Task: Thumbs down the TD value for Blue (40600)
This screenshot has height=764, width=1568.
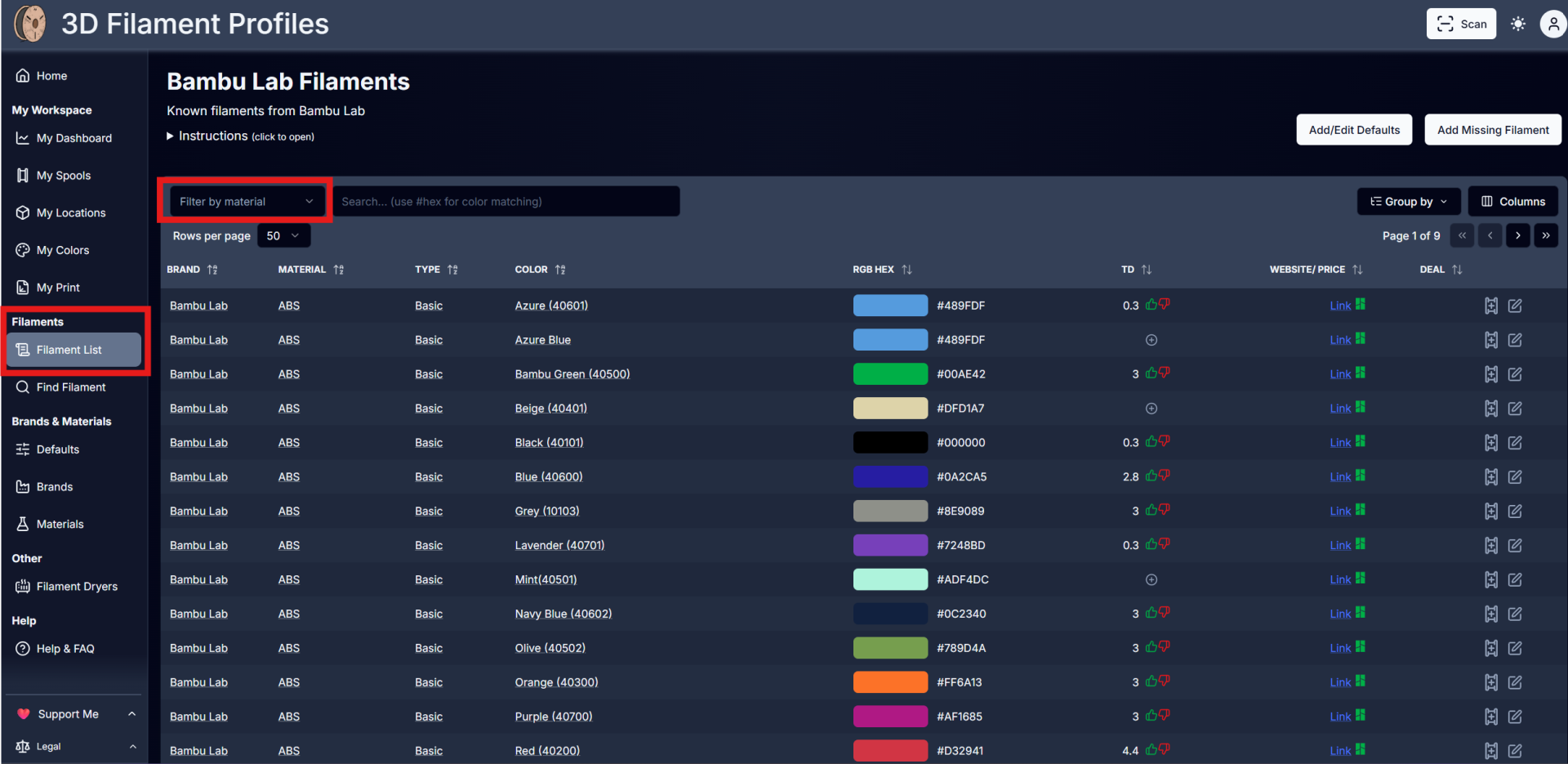Action: pyautogui.click(x=1165, y=476)
